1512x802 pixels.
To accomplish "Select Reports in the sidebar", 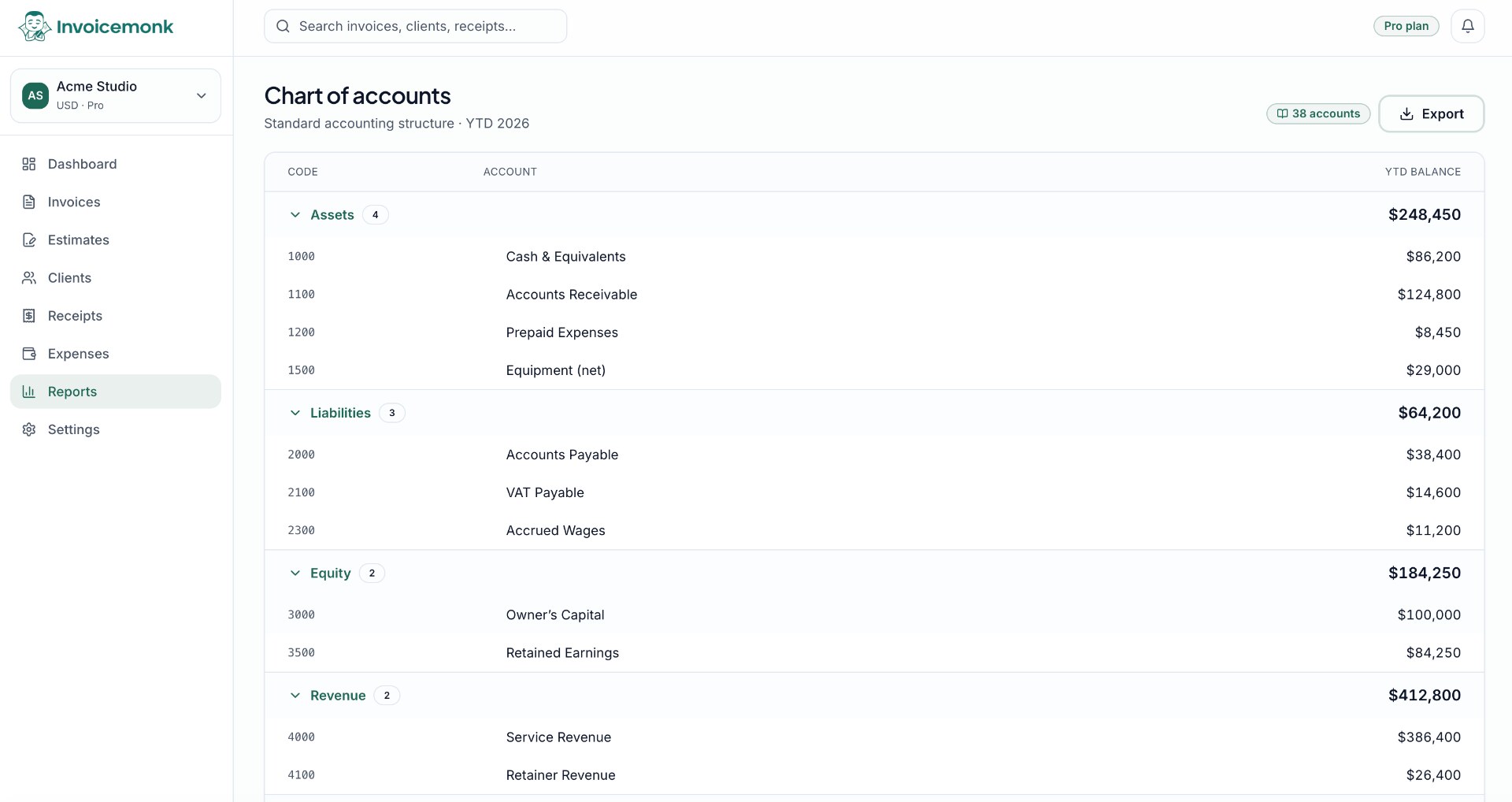I will pos(116,392).
